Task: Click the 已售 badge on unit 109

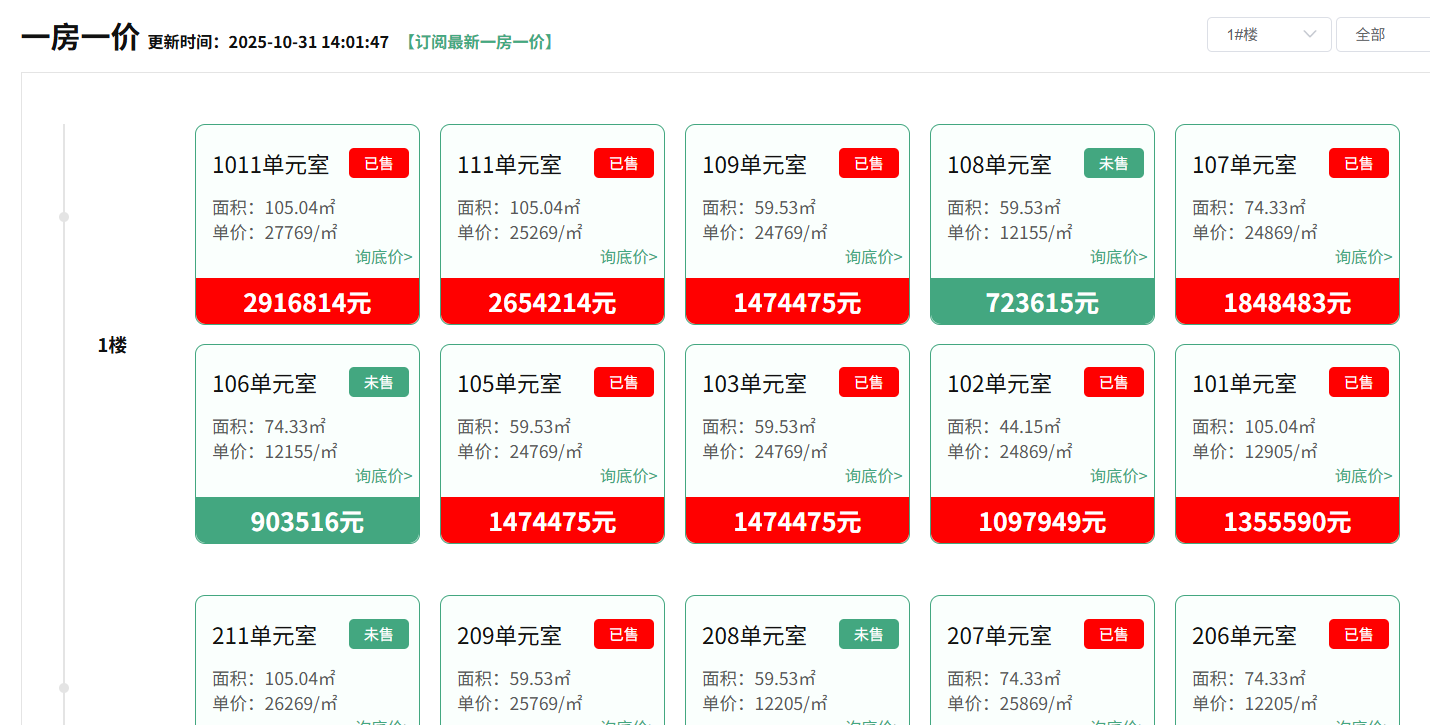Action: point(868,163)
